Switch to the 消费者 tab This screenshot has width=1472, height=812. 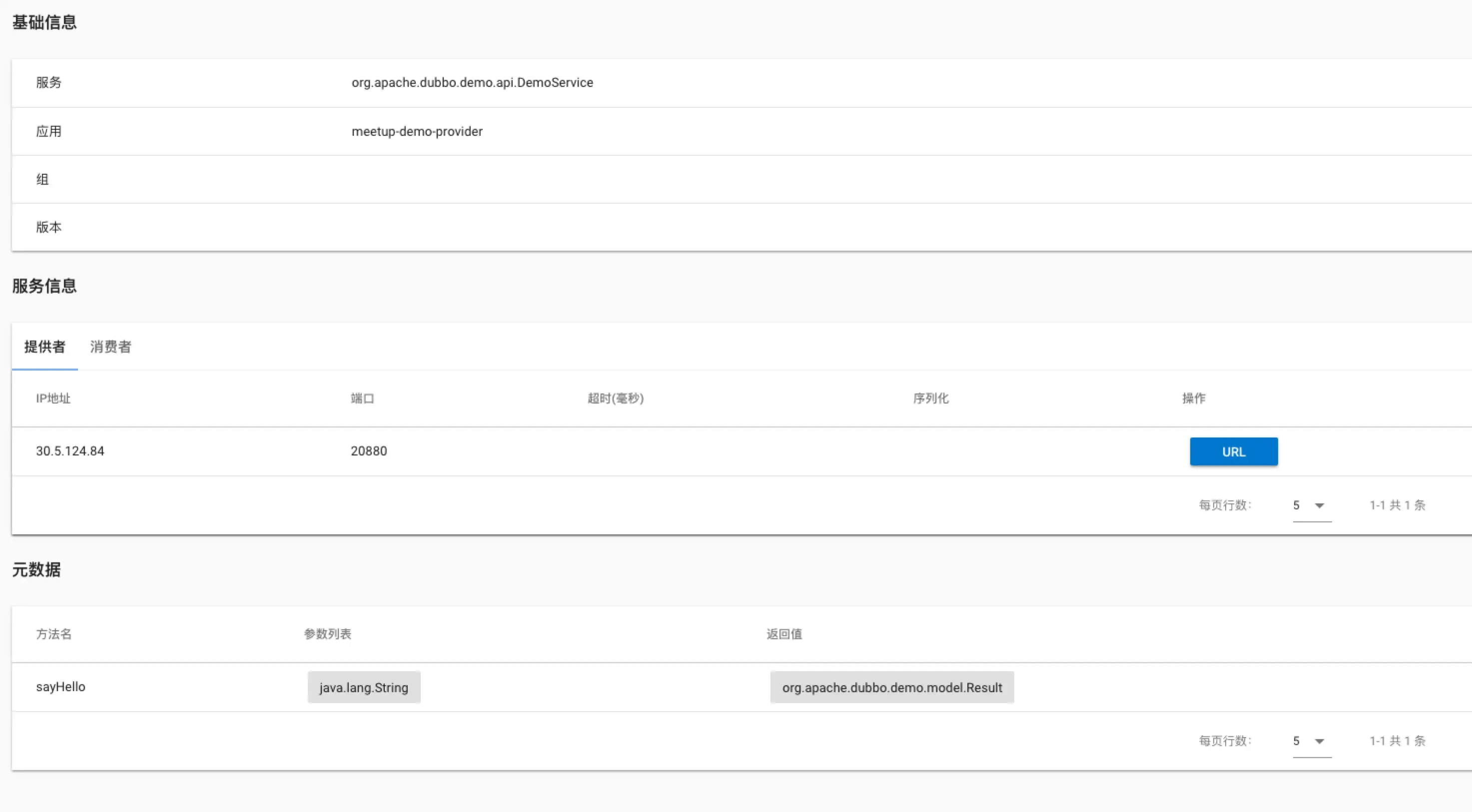pos(110,347)
